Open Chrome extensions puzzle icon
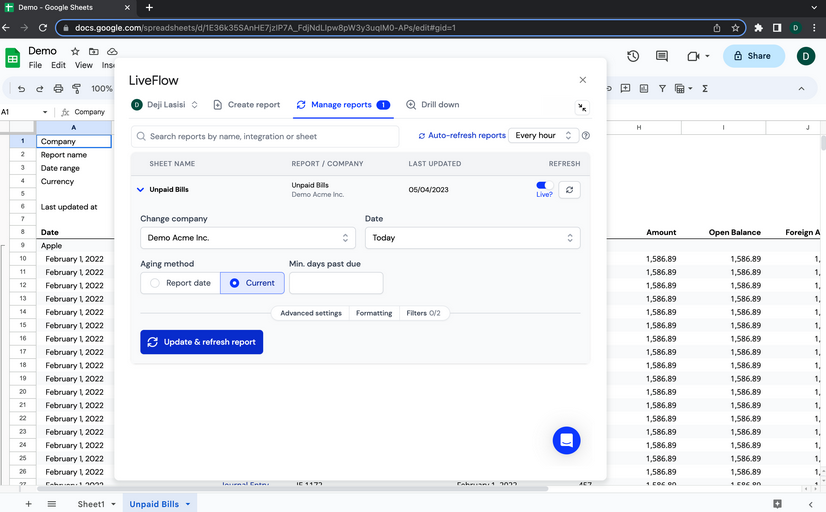Image resolution: width=826 pixels, height=512 pixels. (x=759, y=28)
